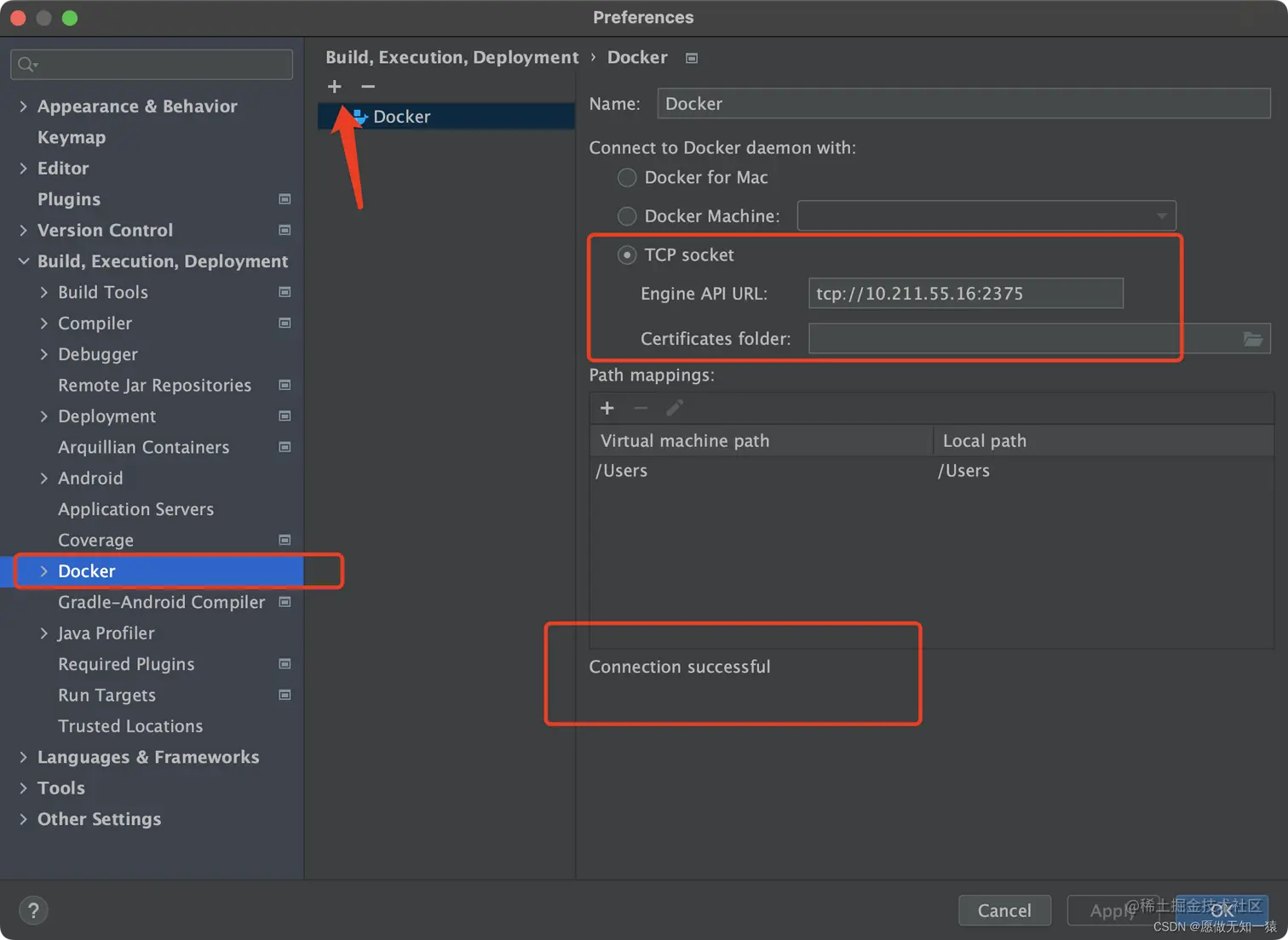The height and width of the screenshot is (940, 1288).
Task: Click project-level icon next to Arquillian Containers
Action: pyautogui.click(x=285, y=447)
